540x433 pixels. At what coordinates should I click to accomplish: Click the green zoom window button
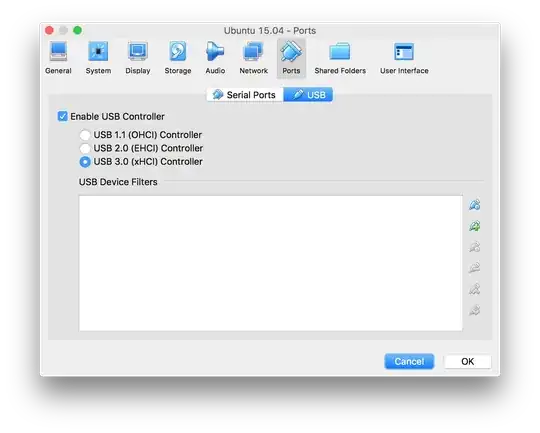[78, 30]
